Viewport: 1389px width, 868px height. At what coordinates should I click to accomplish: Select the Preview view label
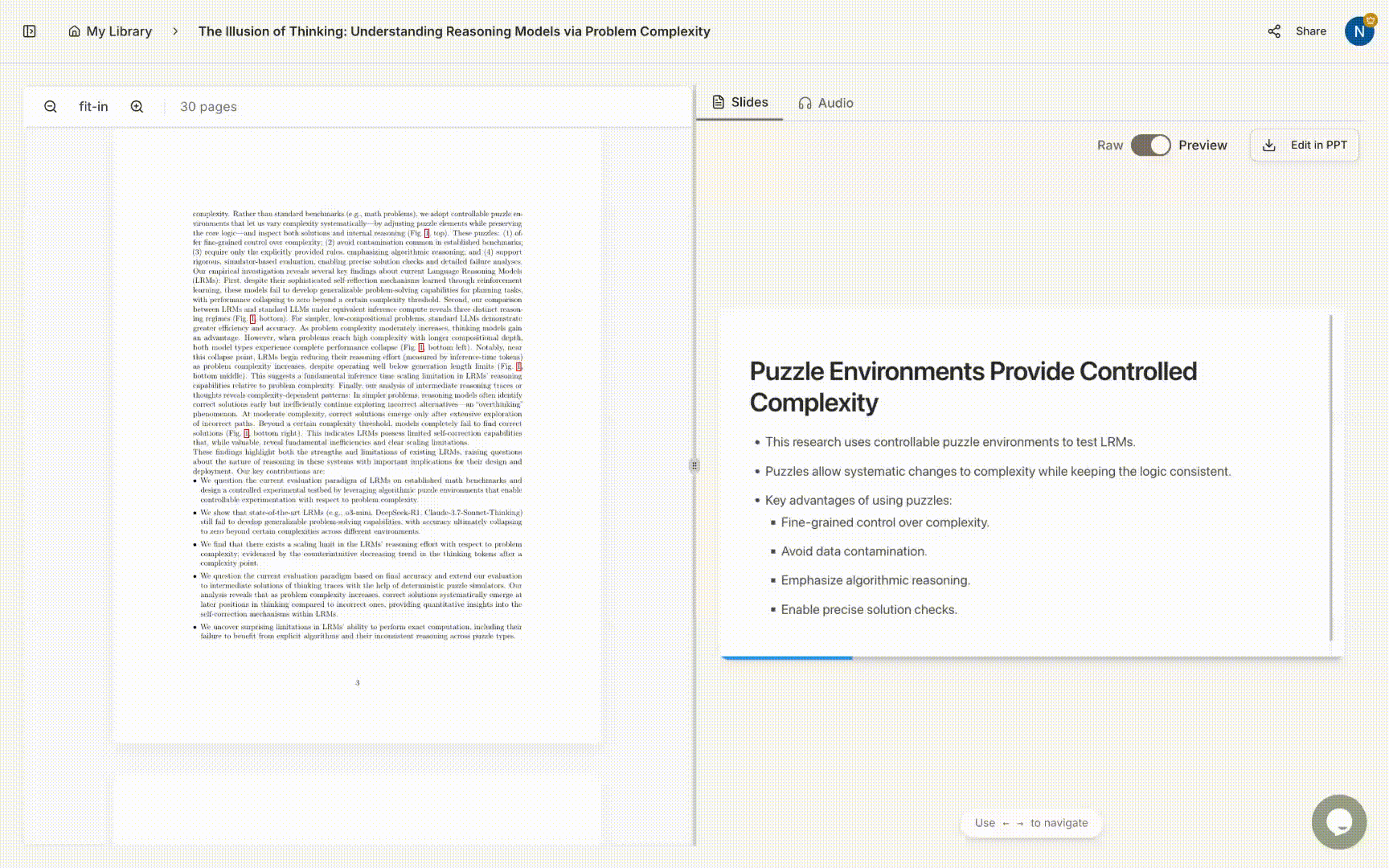(x=1203, y=145)
